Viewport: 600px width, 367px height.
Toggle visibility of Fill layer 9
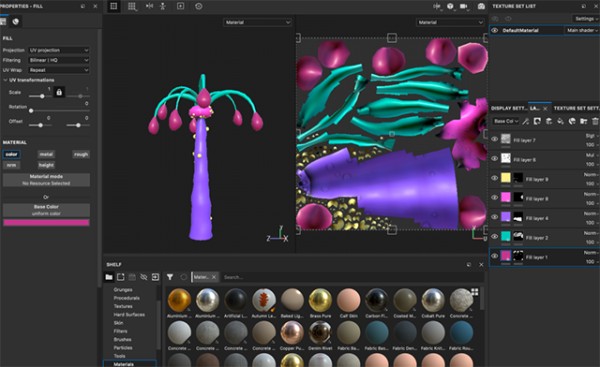tap(494, 178)
